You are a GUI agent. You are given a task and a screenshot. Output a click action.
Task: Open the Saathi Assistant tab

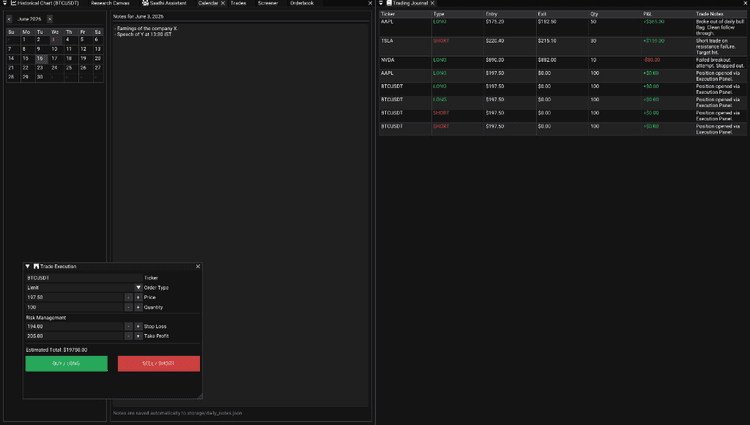point(164,3)
